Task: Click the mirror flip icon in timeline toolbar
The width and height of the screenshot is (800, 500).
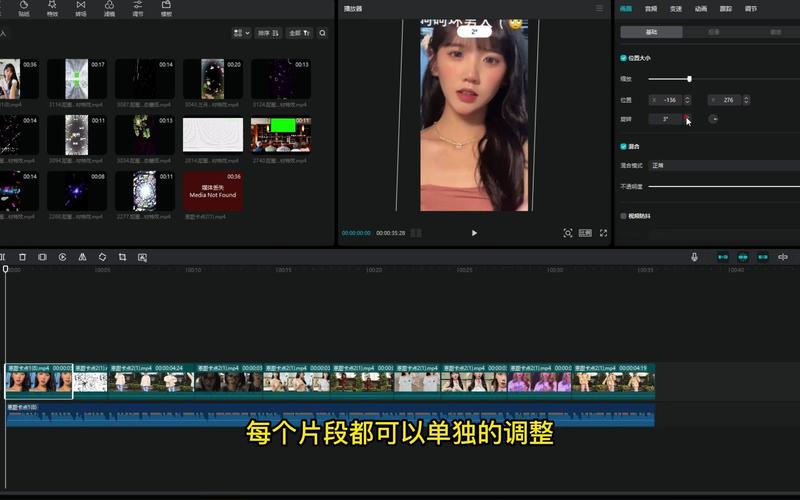Action: click(x=82, y=257)
